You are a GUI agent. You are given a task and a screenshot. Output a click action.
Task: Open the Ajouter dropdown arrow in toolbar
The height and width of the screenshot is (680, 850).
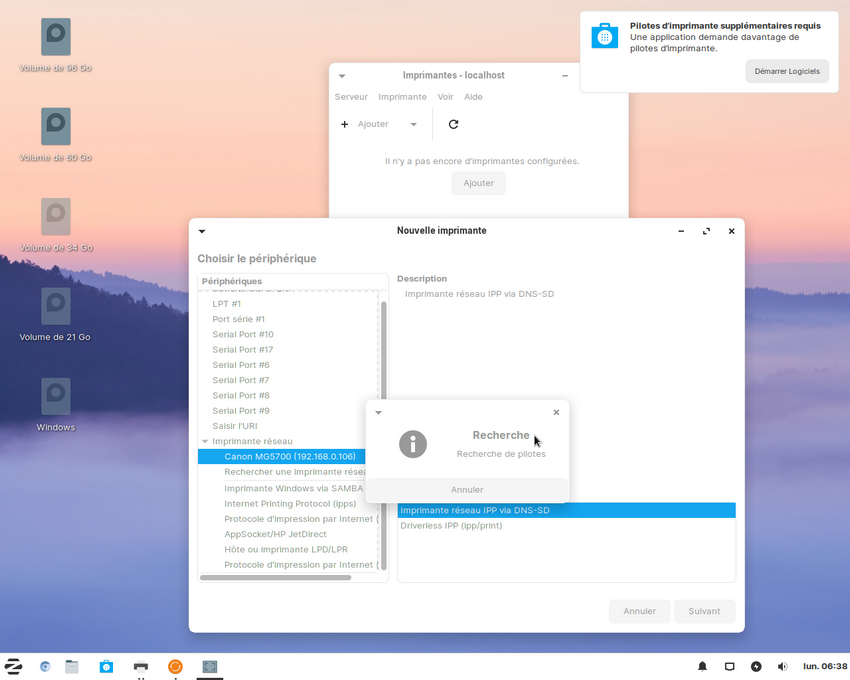click(x=414, y=124)
